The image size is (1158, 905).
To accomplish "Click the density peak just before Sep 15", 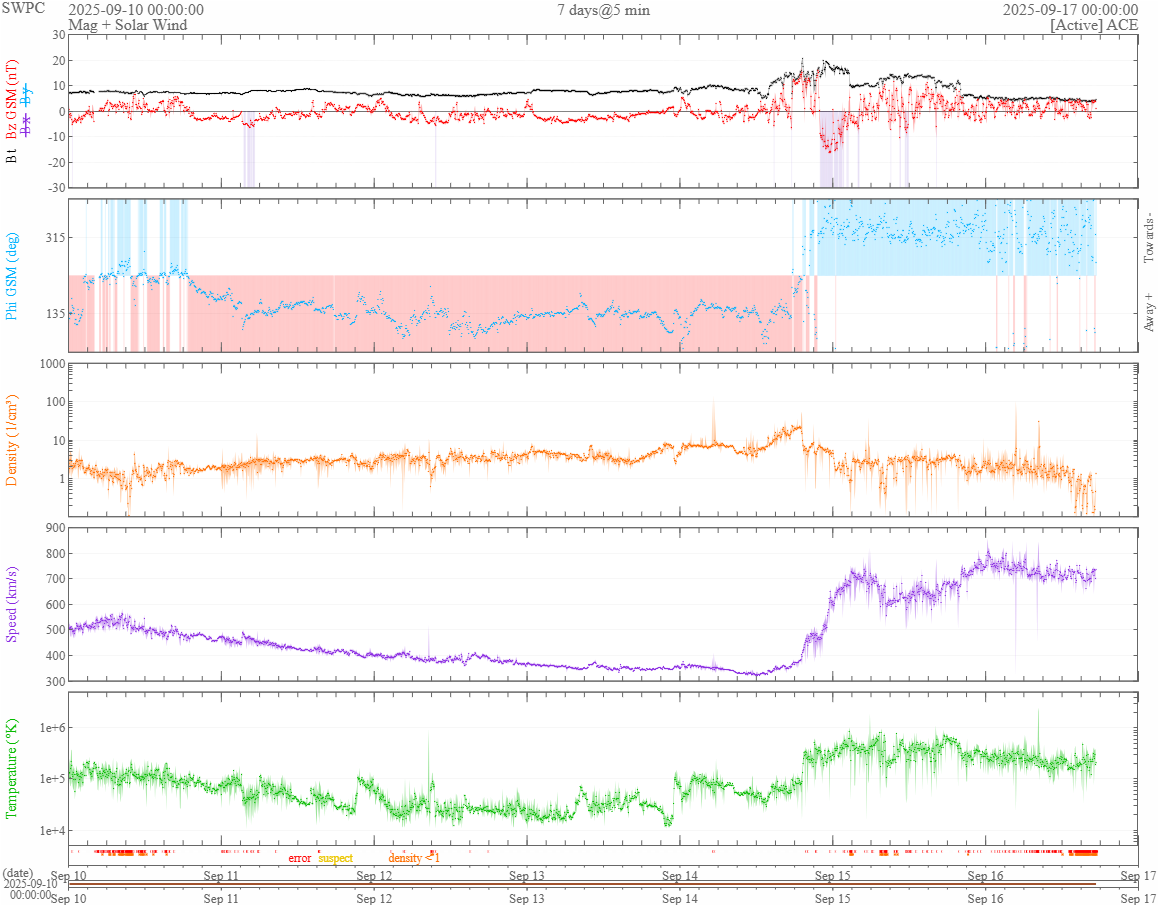I will (798, 427).
